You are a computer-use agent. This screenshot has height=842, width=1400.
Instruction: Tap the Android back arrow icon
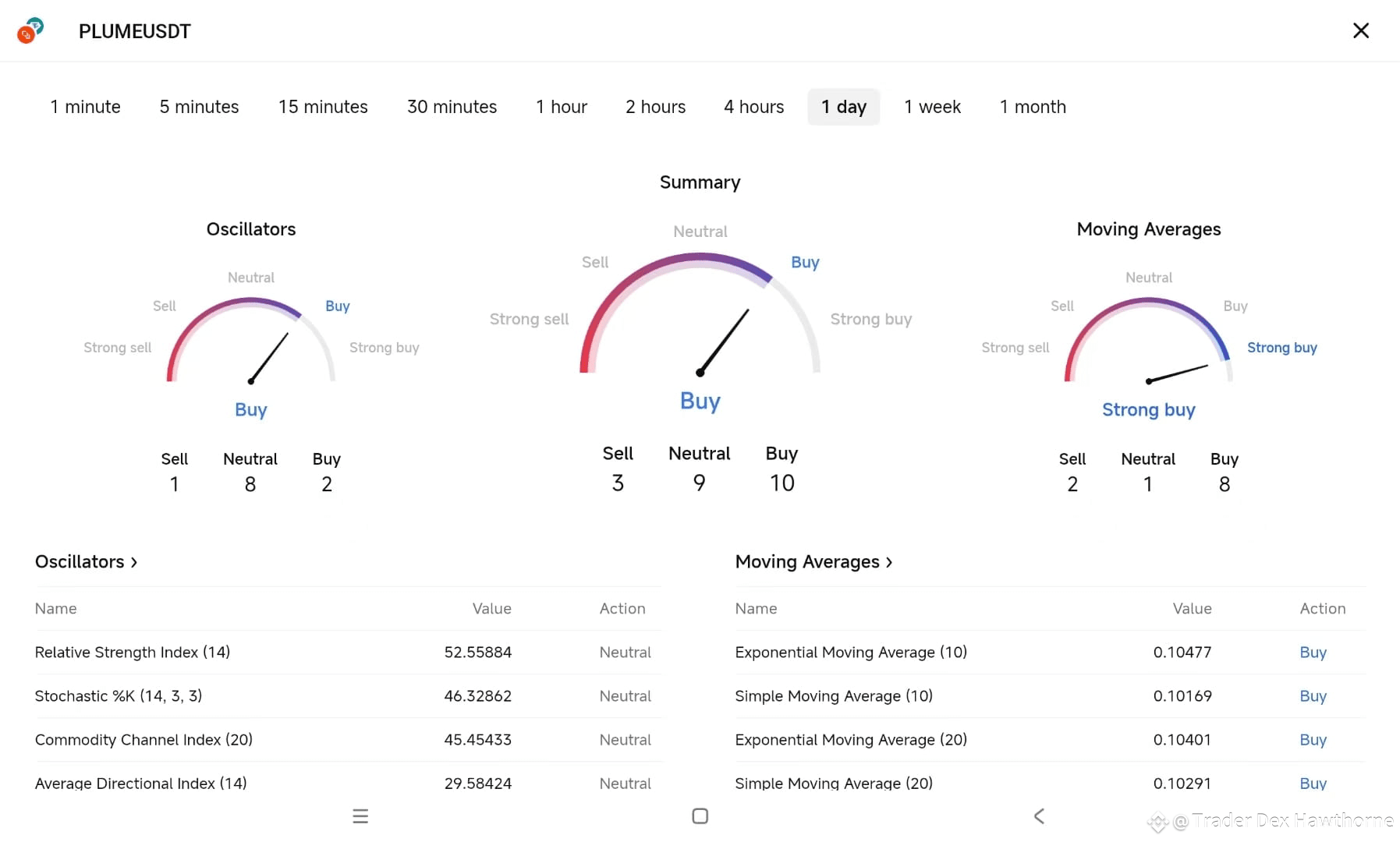(1039, 816)
